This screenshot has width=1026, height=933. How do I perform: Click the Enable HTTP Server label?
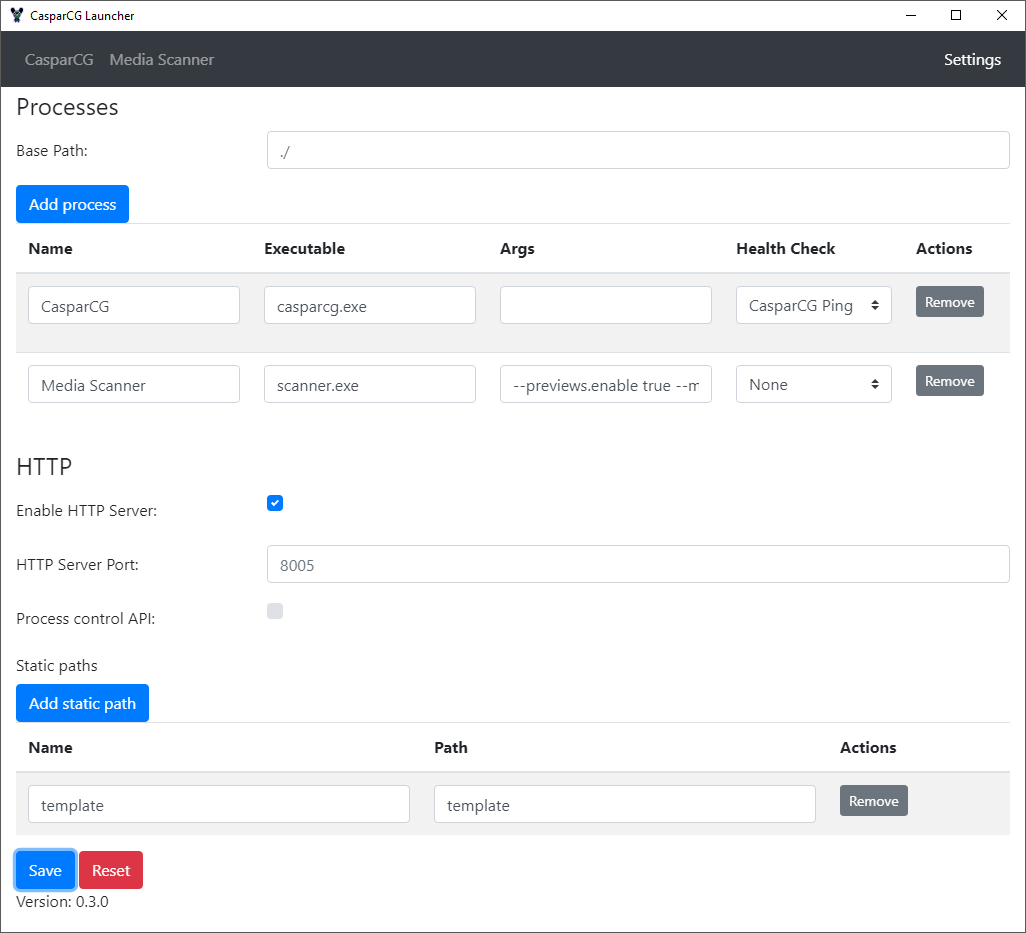tap(86, 511)
